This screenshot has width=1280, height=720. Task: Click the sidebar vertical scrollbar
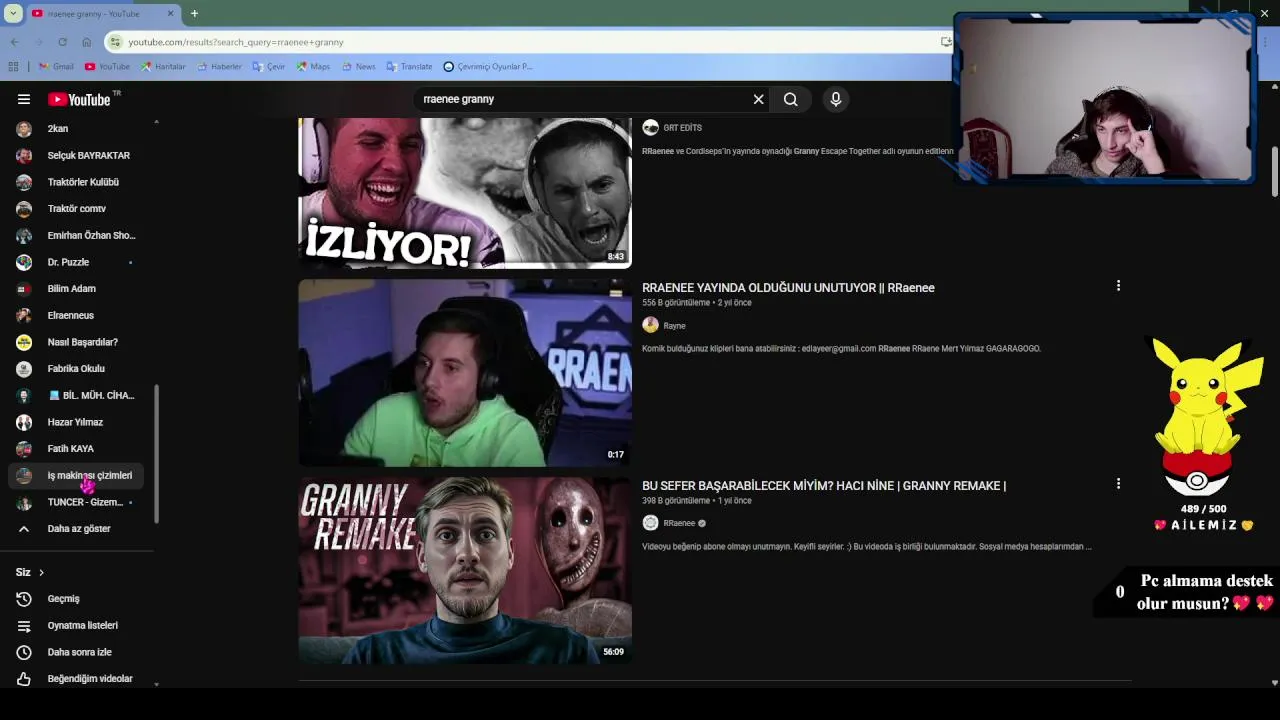[156, 454]
